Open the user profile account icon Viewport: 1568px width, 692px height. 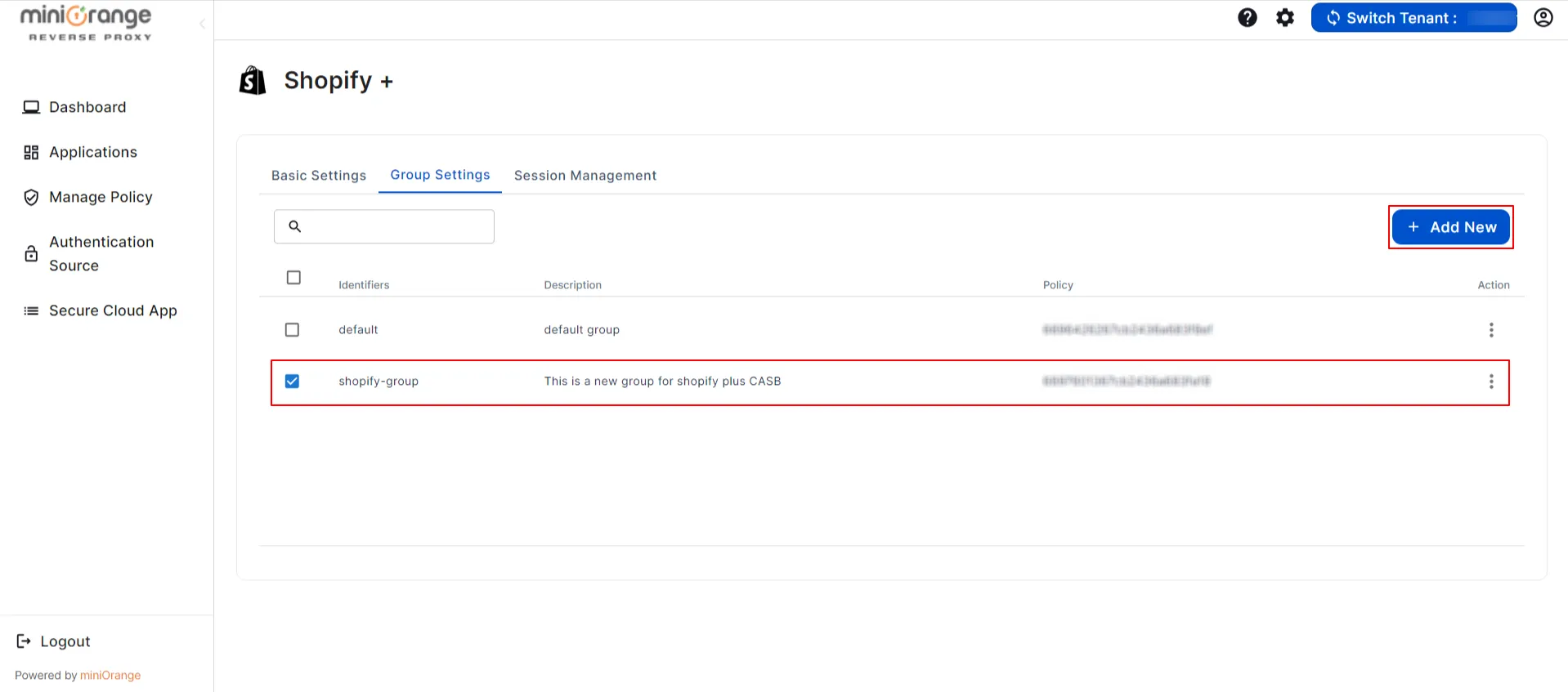(x=1543, y=18)
